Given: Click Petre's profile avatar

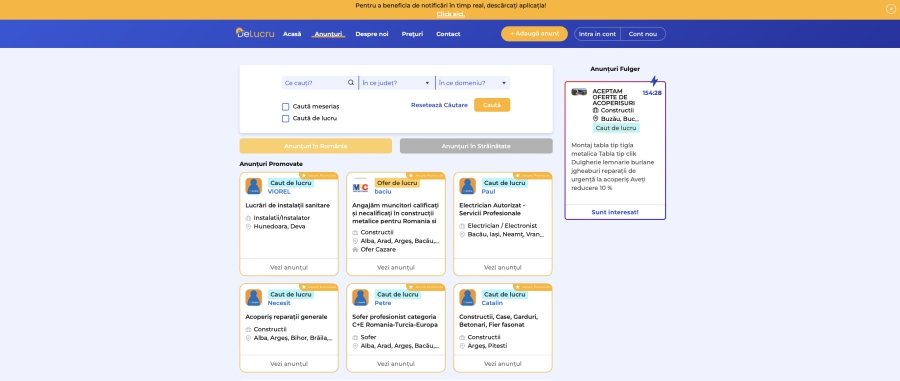Looking at the screenshot, I should tap(360, 297).
